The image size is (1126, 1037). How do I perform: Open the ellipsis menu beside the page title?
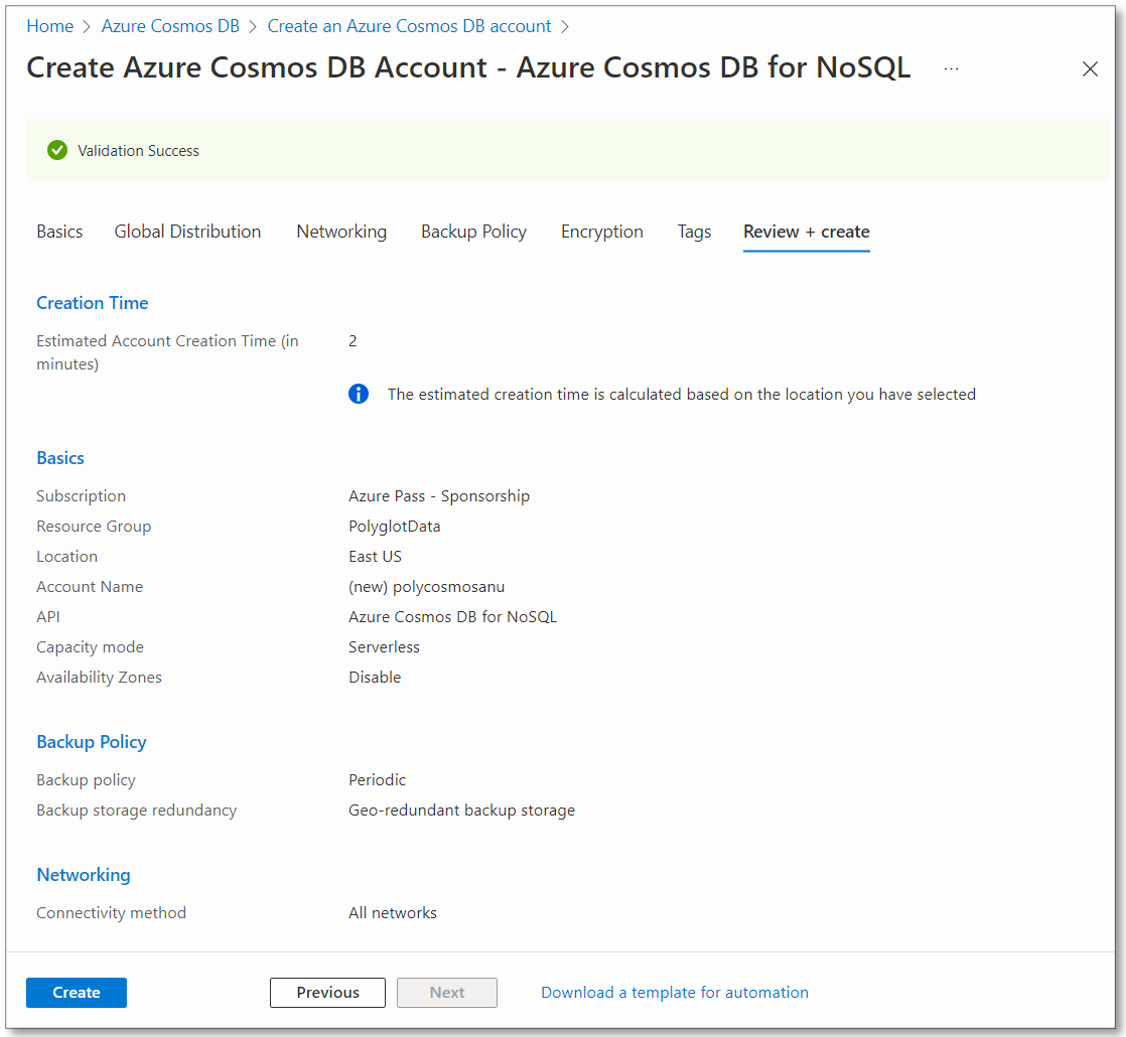click(951, 68)
